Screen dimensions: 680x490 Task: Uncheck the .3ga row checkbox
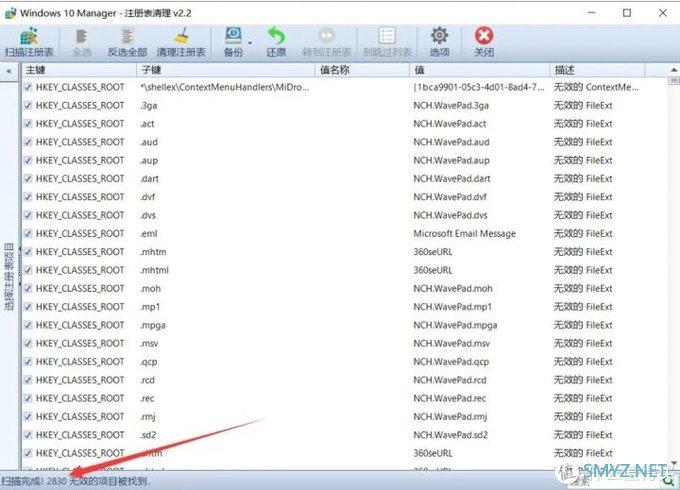tap(28, 105)
